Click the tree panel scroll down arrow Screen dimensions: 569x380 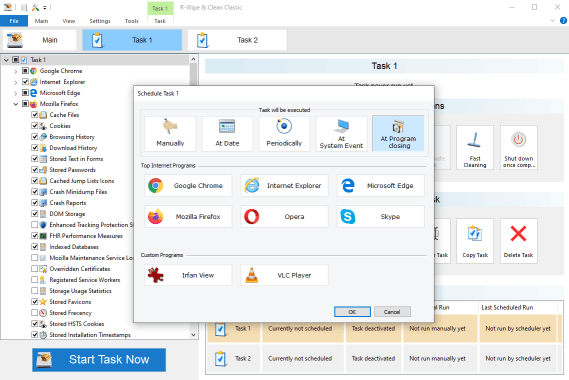193,335
